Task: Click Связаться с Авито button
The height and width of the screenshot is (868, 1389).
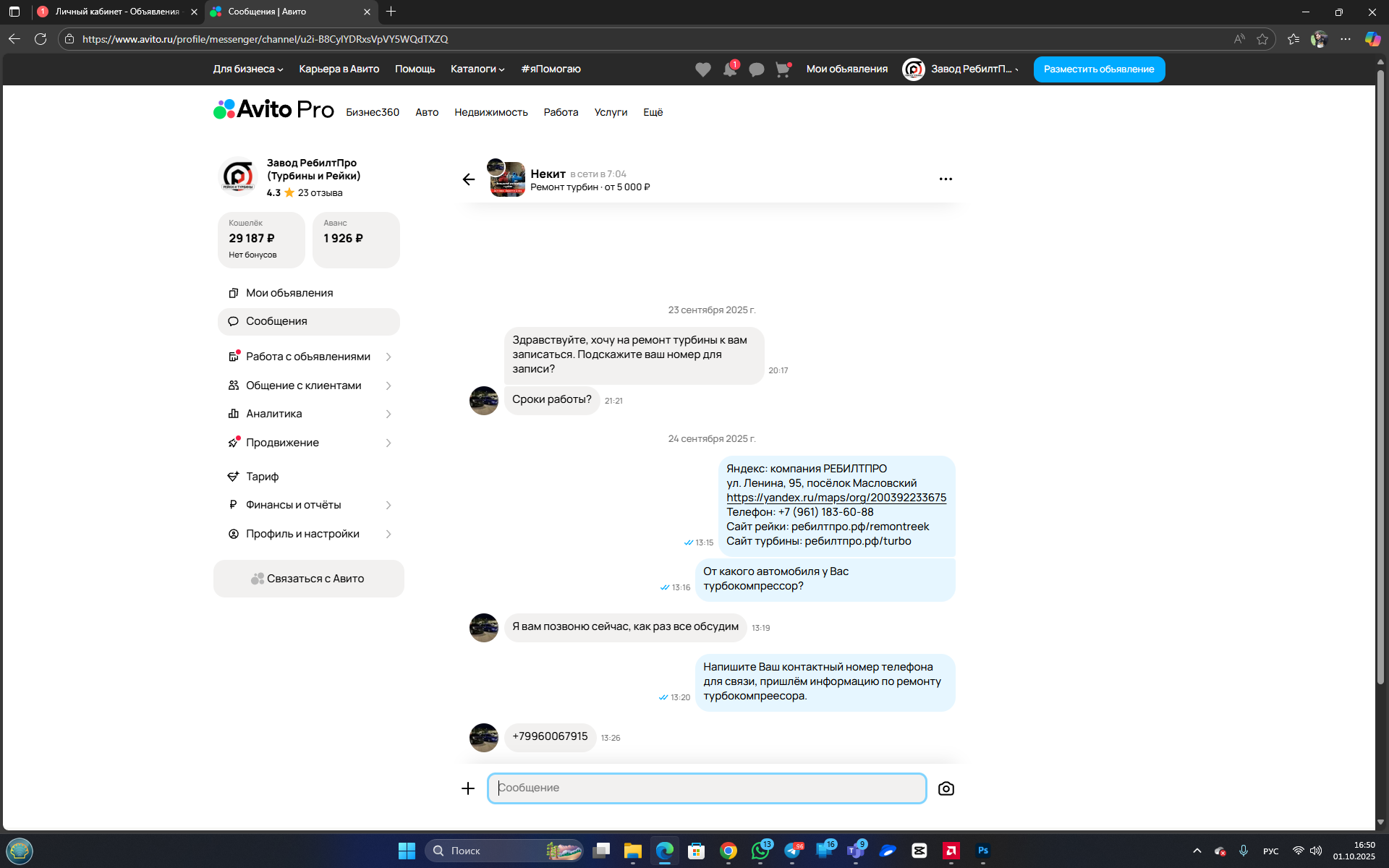Action: coord(309,579)
